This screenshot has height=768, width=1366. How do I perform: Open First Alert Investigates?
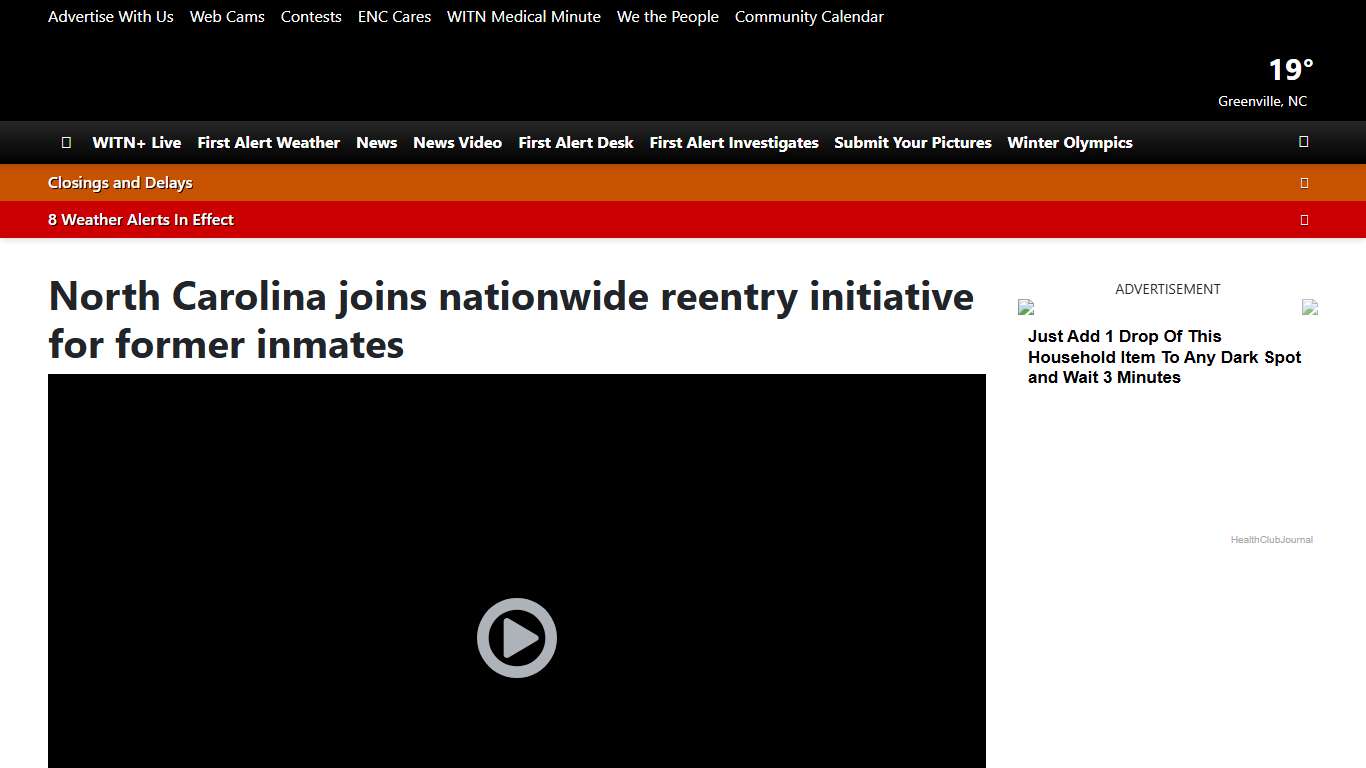point(733,142)
